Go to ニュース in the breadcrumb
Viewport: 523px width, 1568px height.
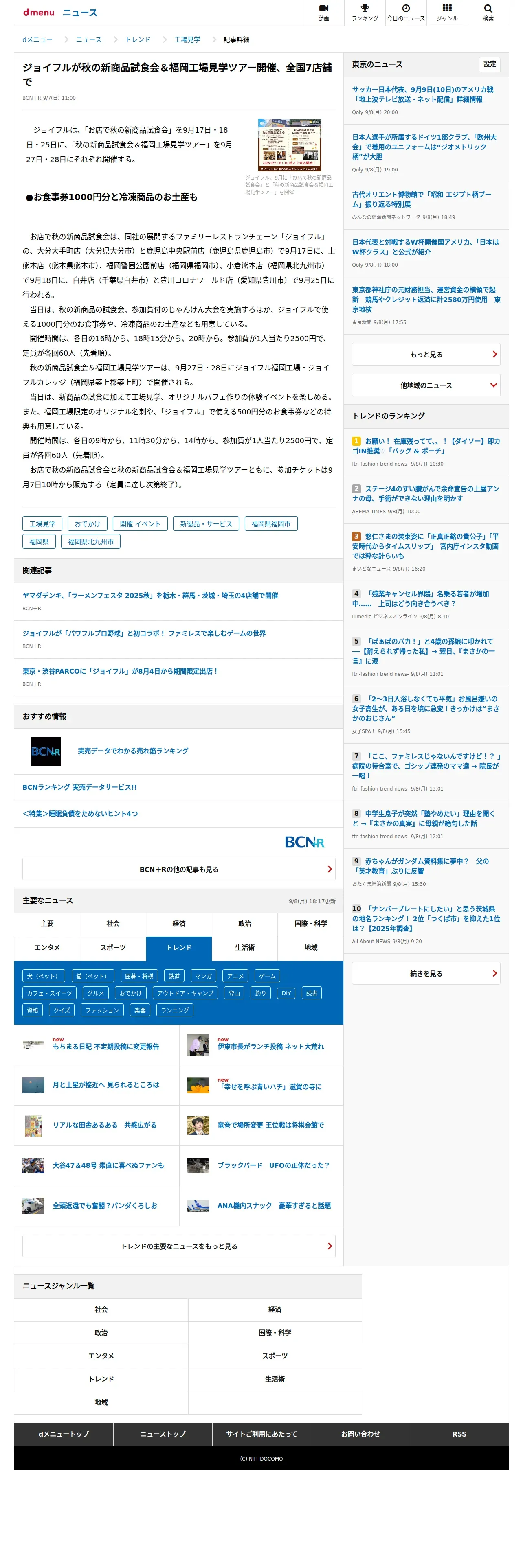[x=88, y=39]
